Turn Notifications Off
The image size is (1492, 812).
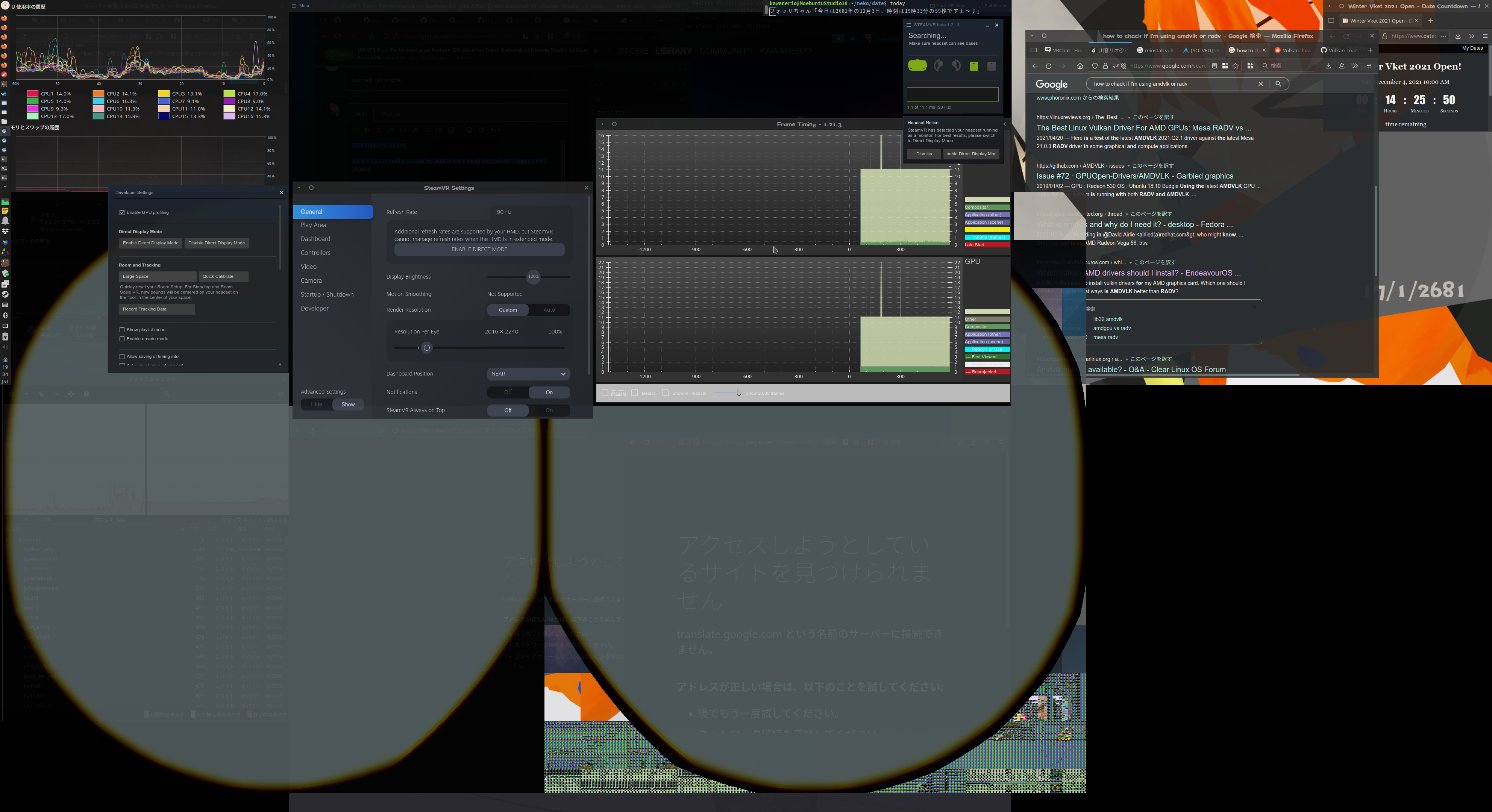pyautogui.click(x=508, y=392)
